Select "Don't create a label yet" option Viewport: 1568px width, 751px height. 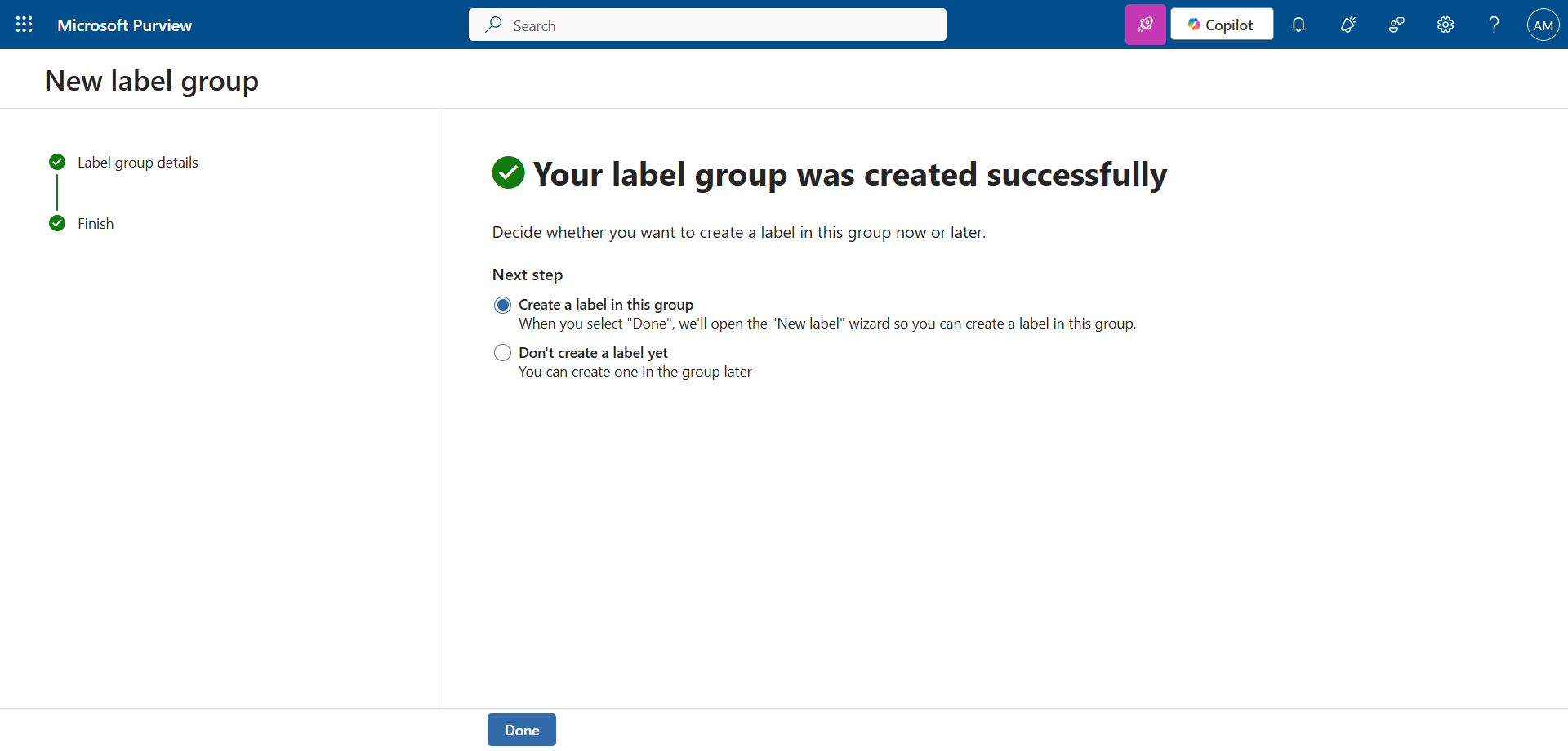503,353
